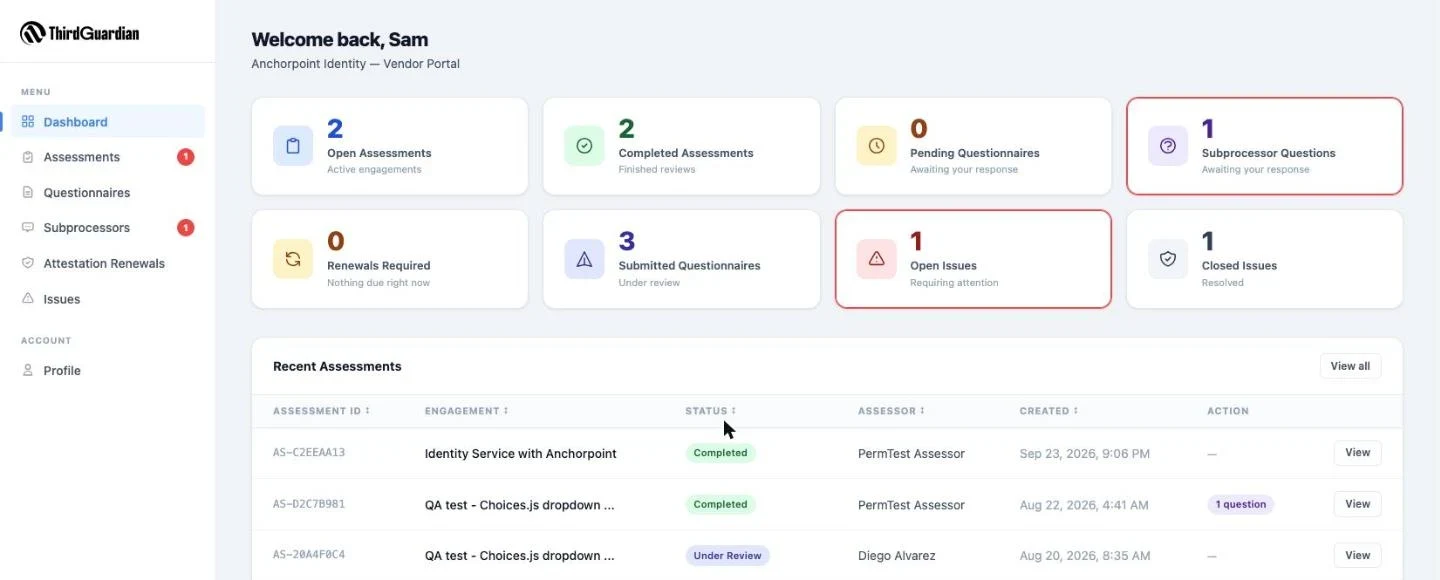Click the Renewals Required refresh icon
The height and width of the screenshot is (580, 1440).
pyautogui.click(x=293, y=259)
